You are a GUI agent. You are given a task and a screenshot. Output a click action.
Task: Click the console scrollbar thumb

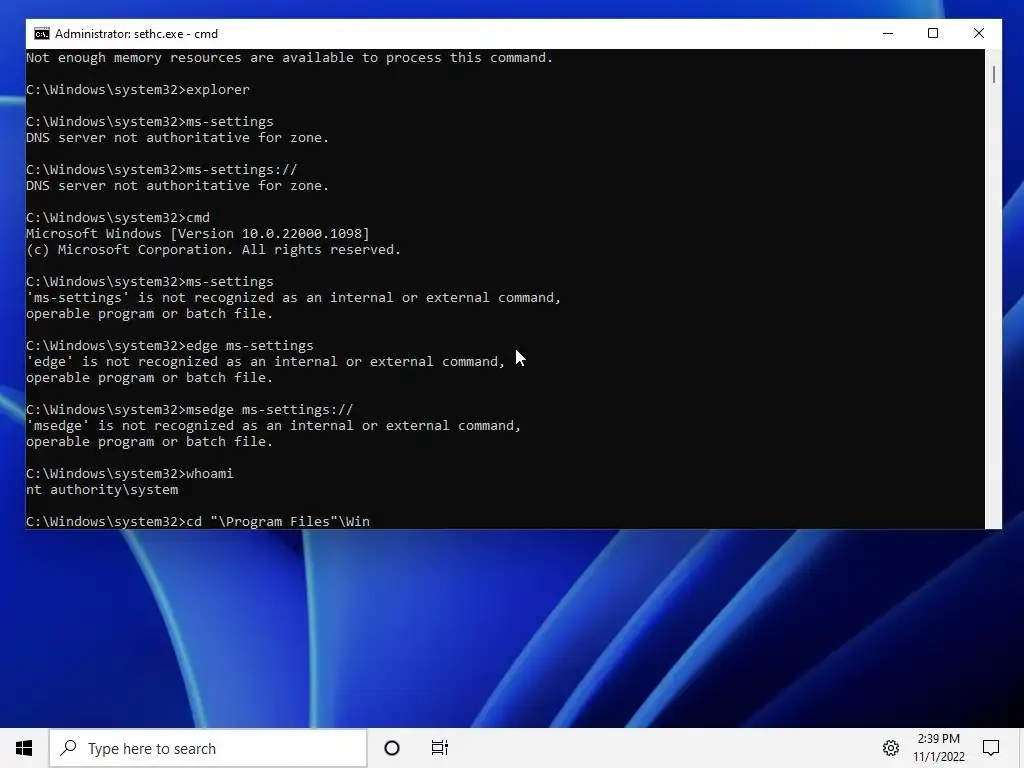(x=993, y=74)
